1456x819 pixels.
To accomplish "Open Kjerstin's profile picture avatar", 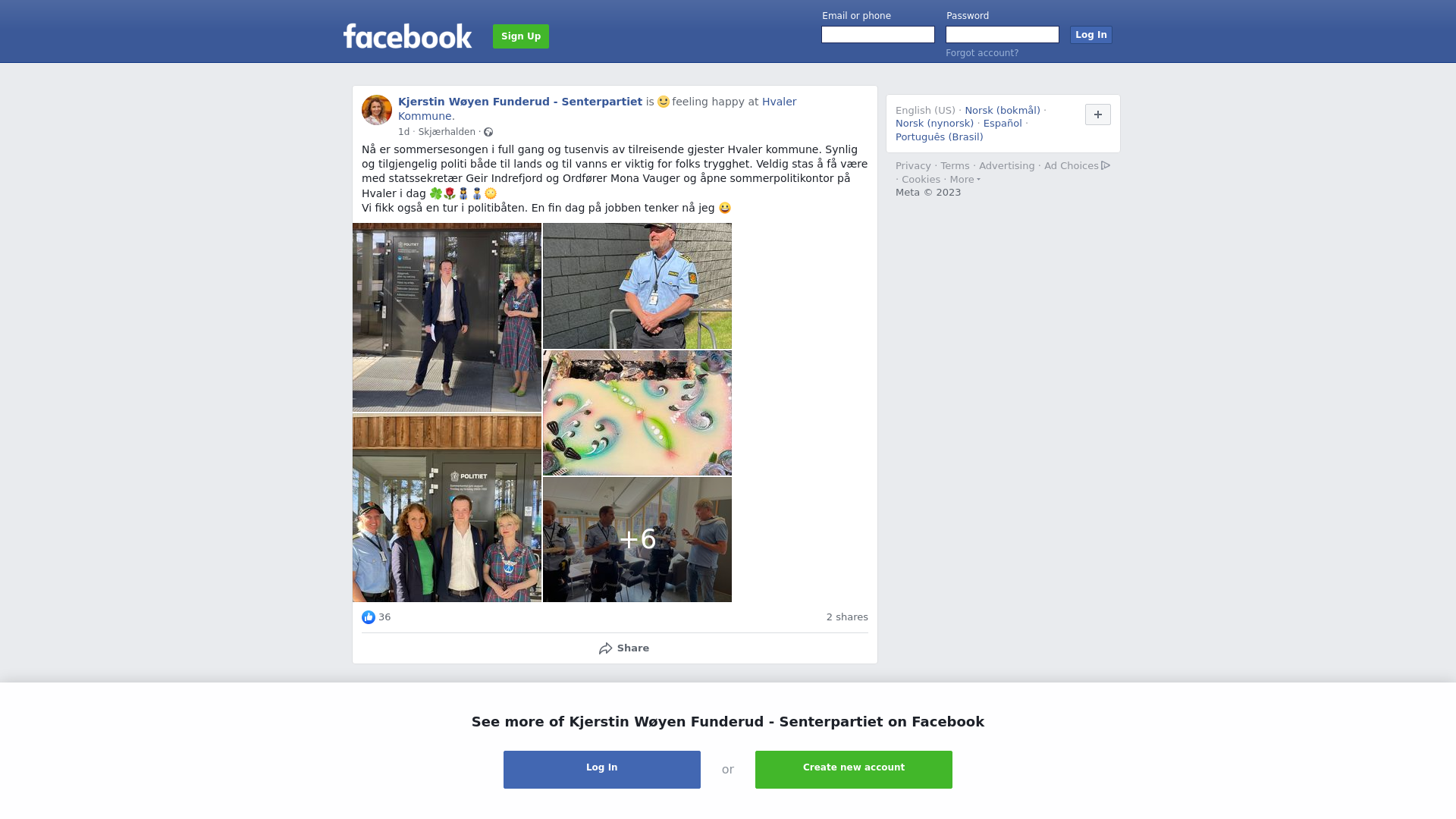I will [377, 110].
